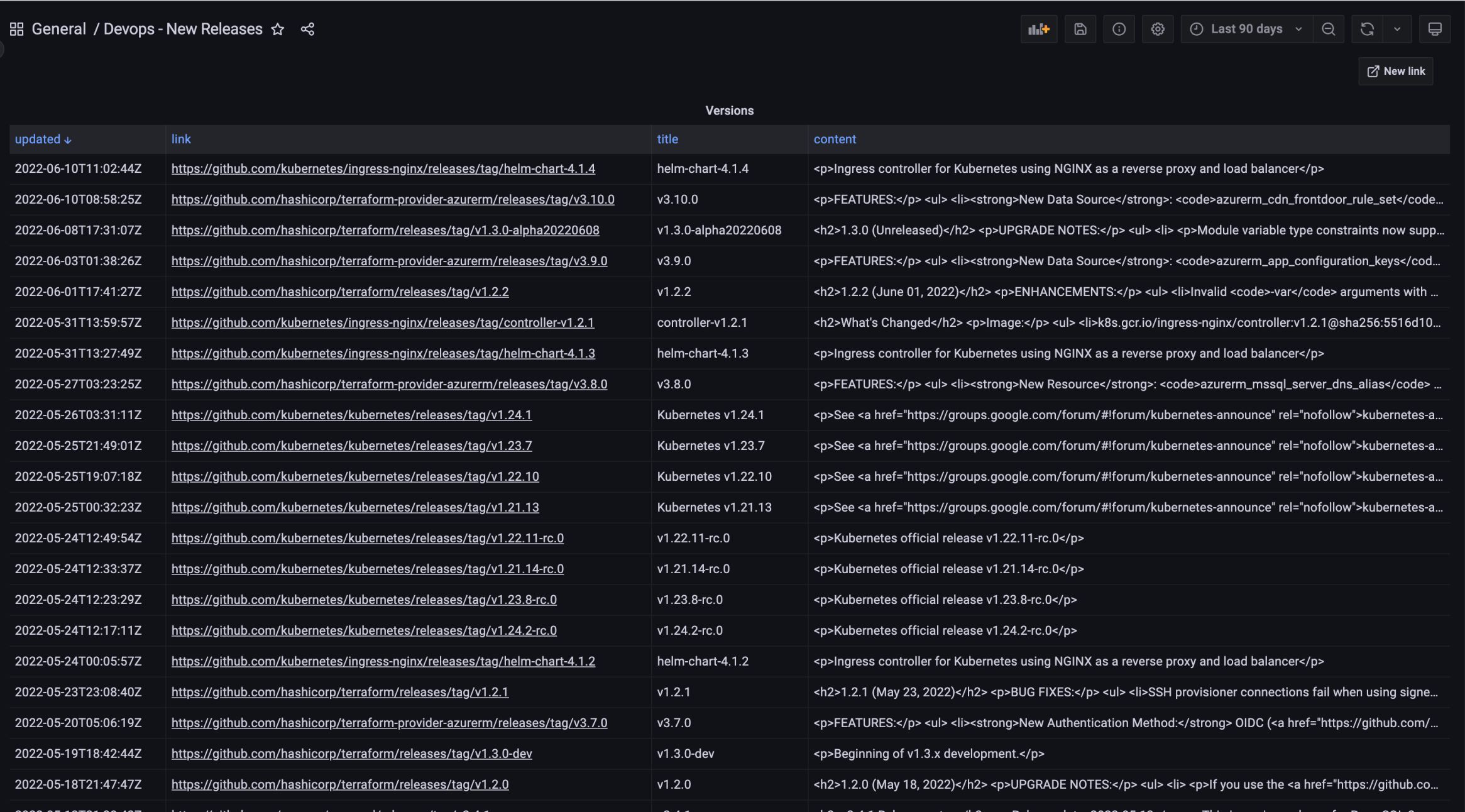Open Versions panel title menu
The image size is (1465, 812).
tap(729, 111)
